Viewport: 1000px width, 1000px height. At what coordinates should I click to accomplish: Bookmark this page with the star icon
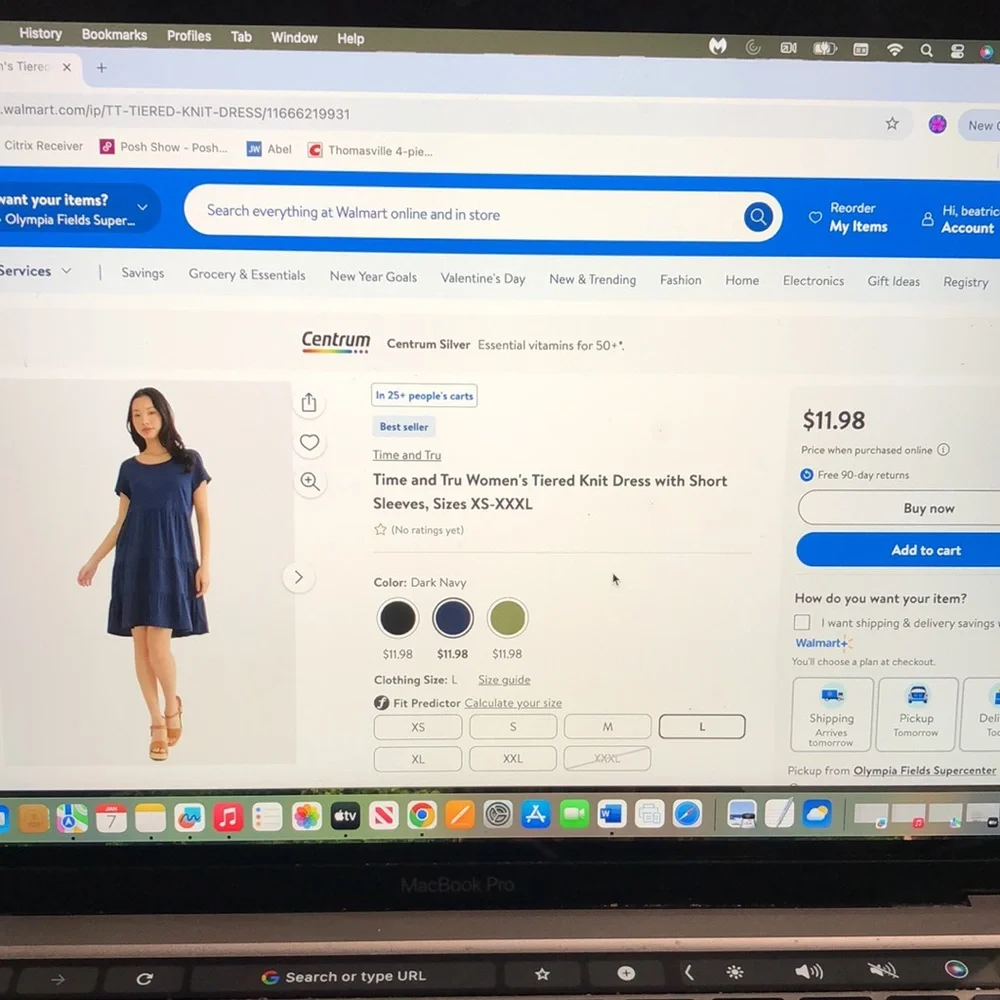pyautogui.click(x=892, y=124)
